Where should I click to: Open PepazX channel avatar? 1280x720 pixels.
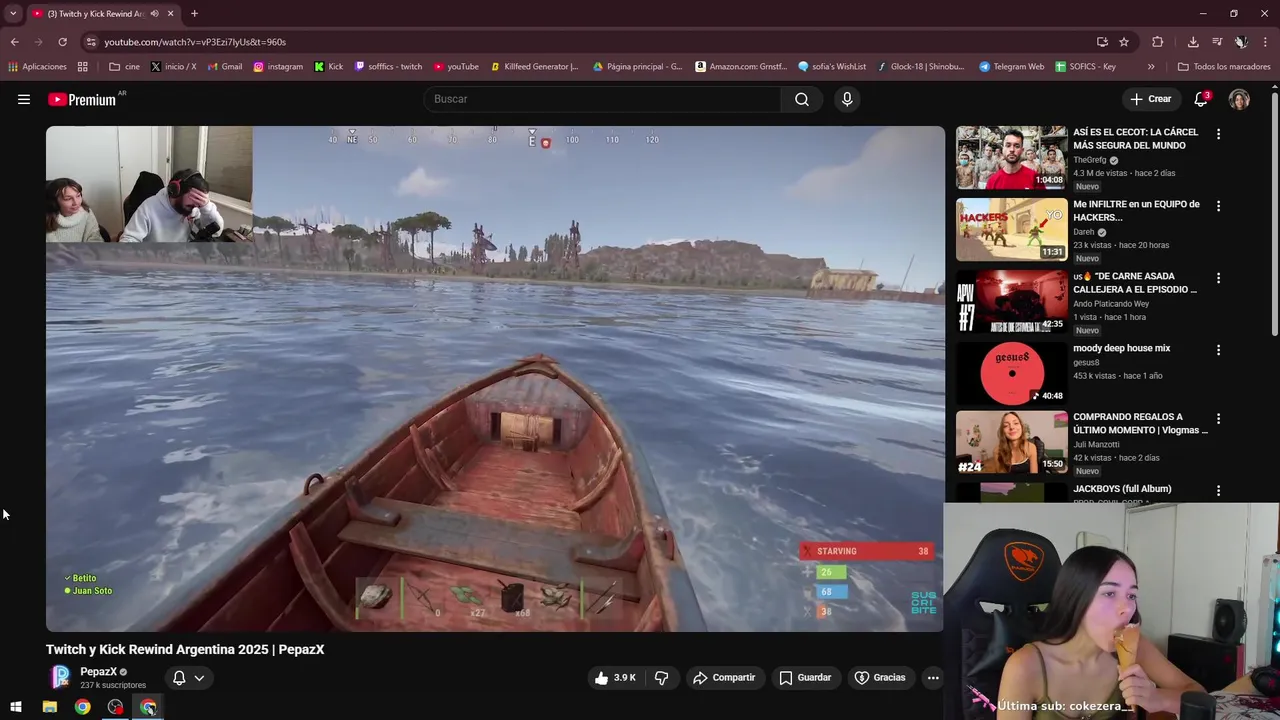click(x=60, y=677)
